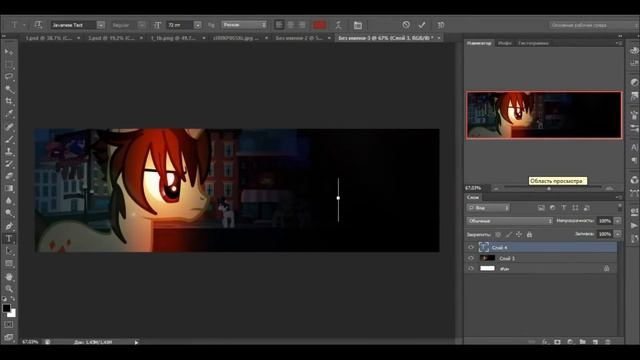Image resolution: width=640 pixels, height=360 pixels.
Task: Open the font size dropdown
Action: pyautogui.click(x=198, y=25)
